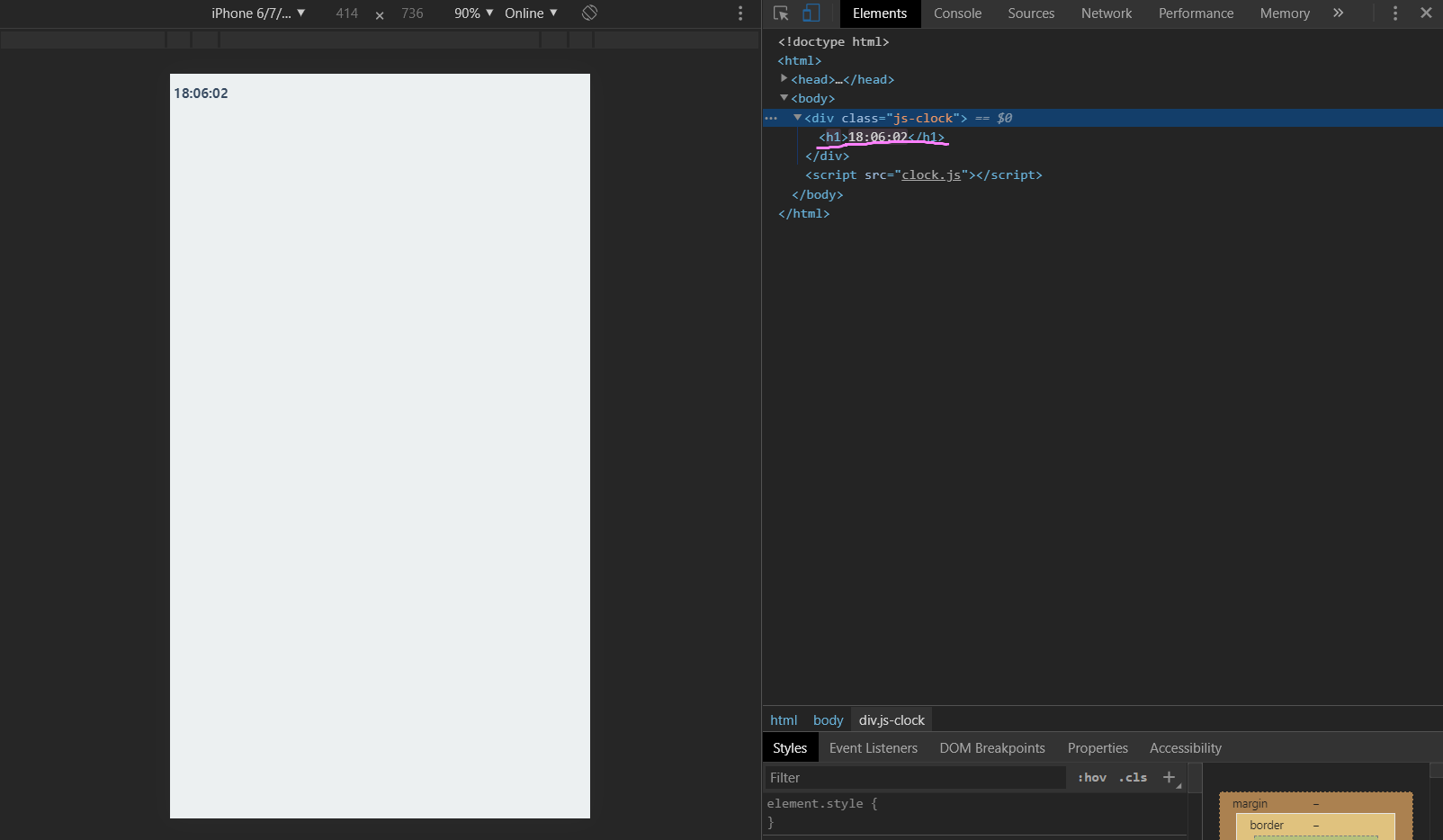Click the element.style rule block

975,813
